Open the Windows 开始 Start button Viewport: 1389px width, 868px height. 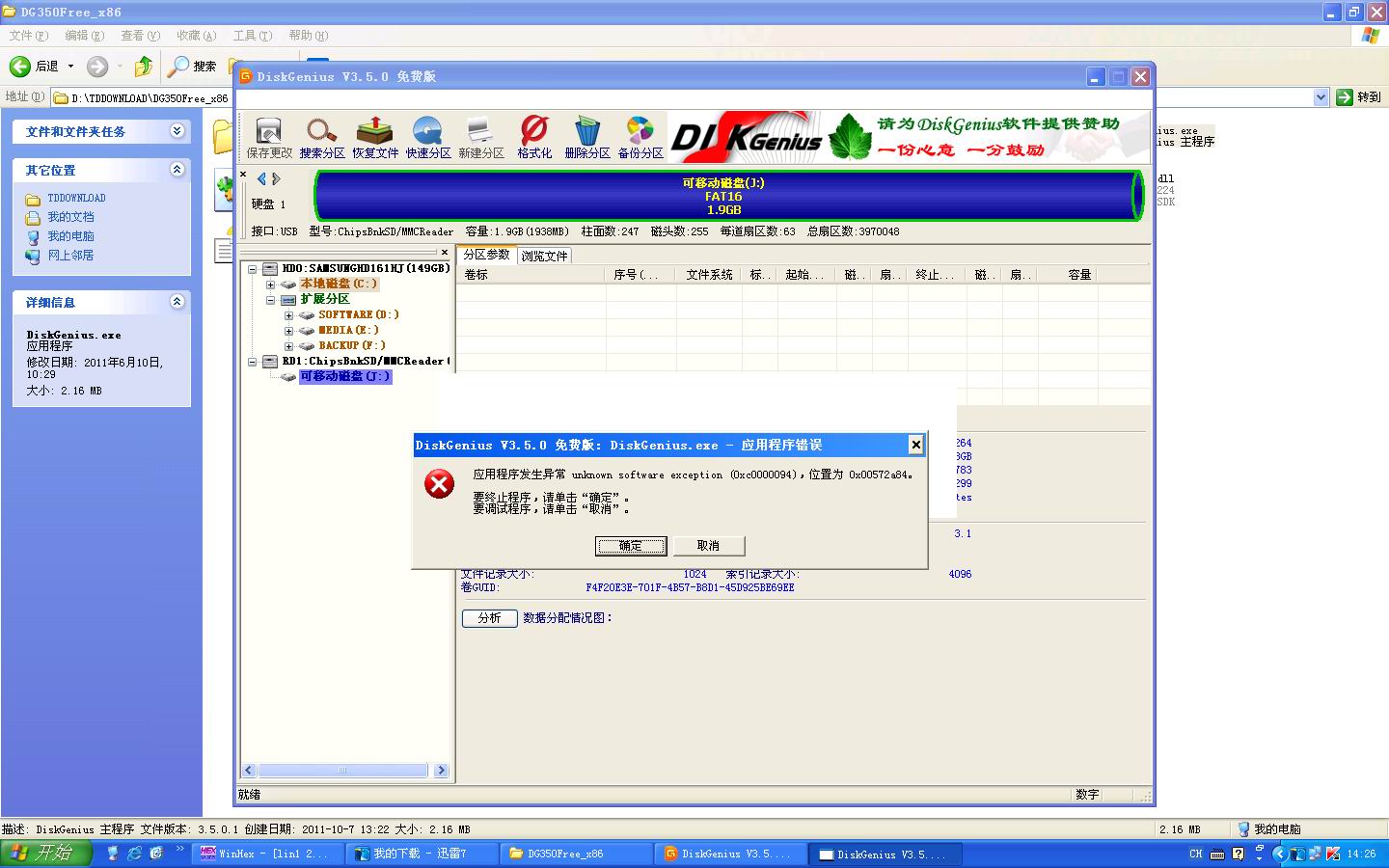[45, 854]
